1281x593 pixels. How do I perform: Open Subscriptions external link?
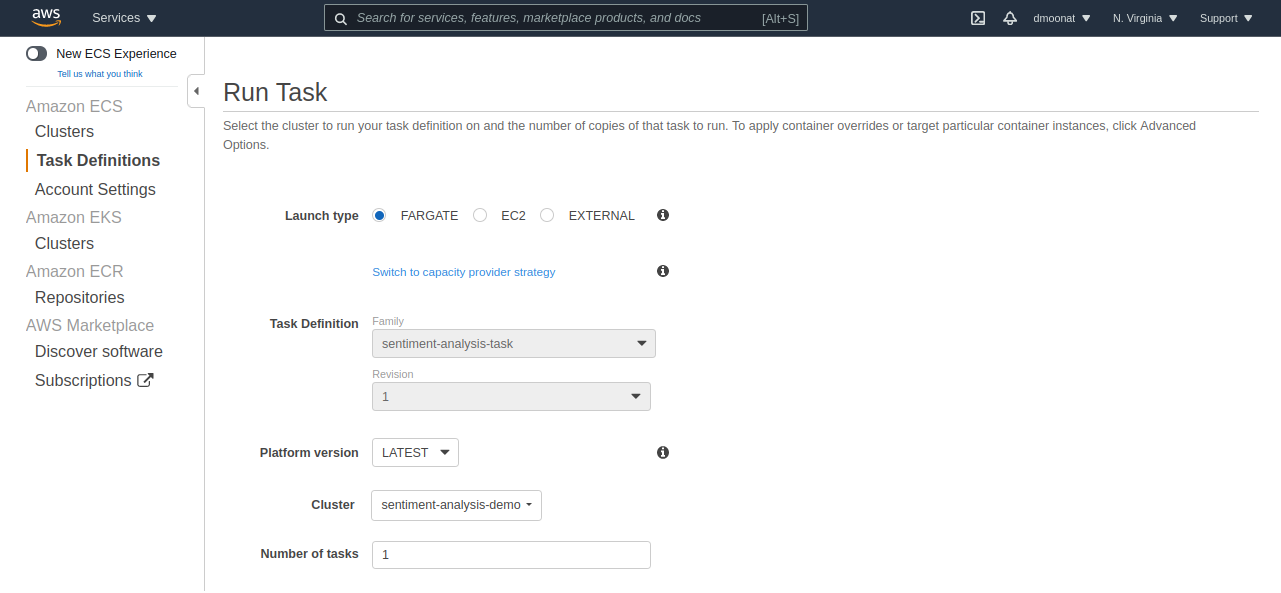[94, 381]
